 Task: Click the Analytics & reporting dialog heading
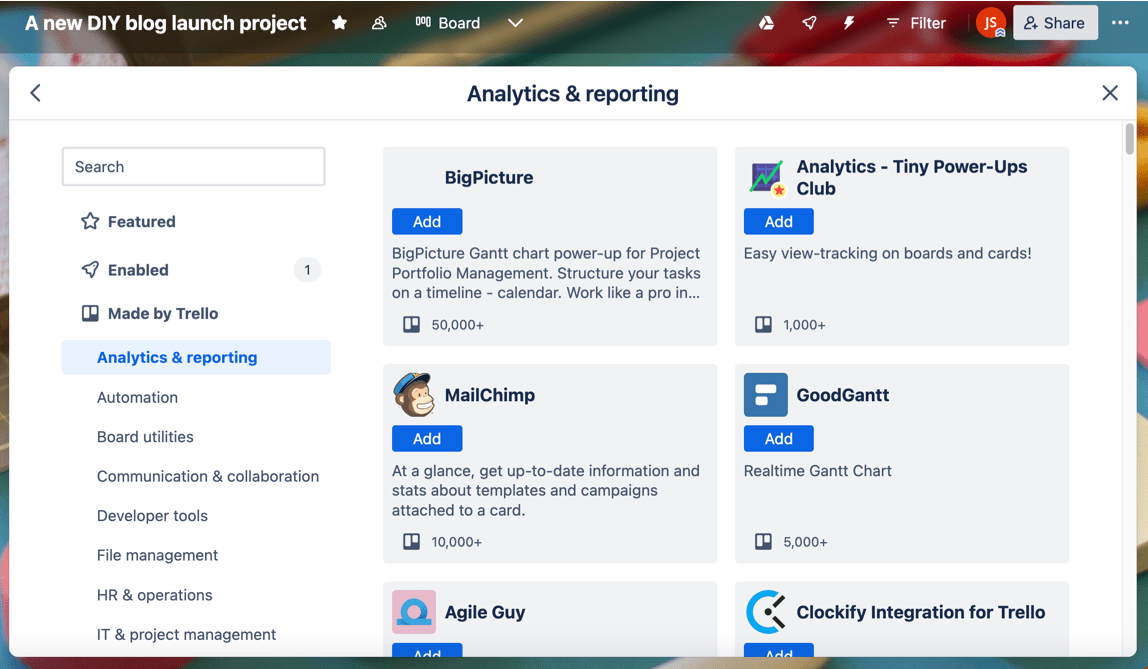pos(573,94)
